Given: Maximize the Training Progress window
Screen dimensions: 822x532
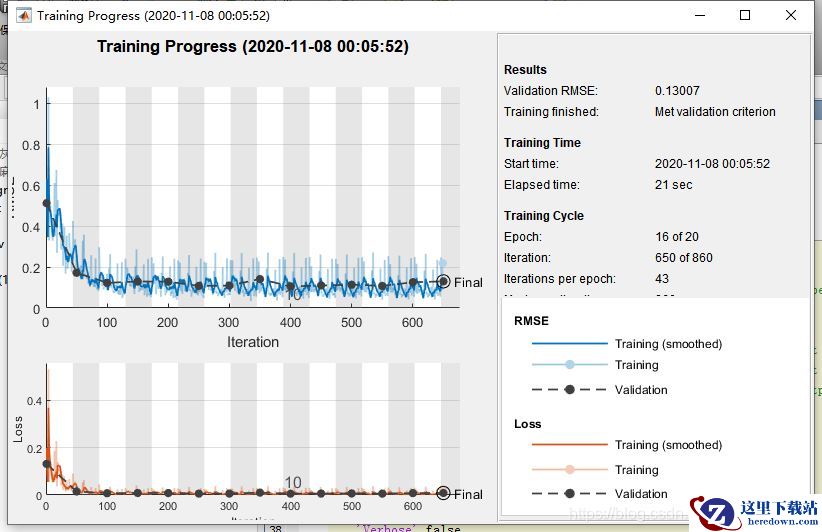Looking at the screenshot, I should 745,15.
